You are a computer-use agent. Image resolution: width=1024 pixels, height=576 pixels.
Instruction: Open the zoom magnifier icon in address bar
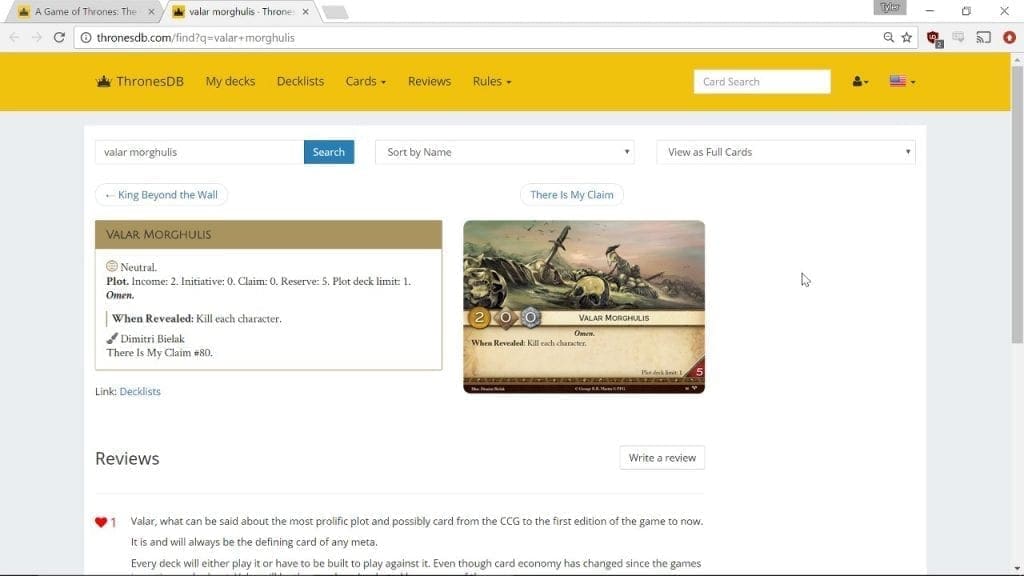tap(888, 38)
